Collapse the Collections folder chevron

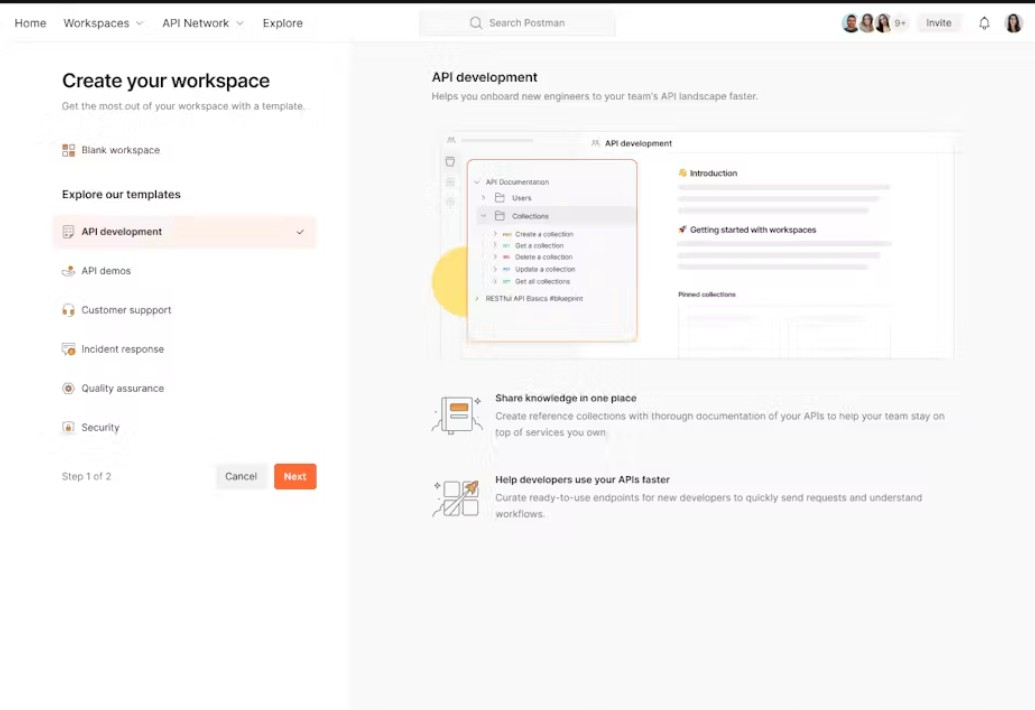[x=484, y=216]
